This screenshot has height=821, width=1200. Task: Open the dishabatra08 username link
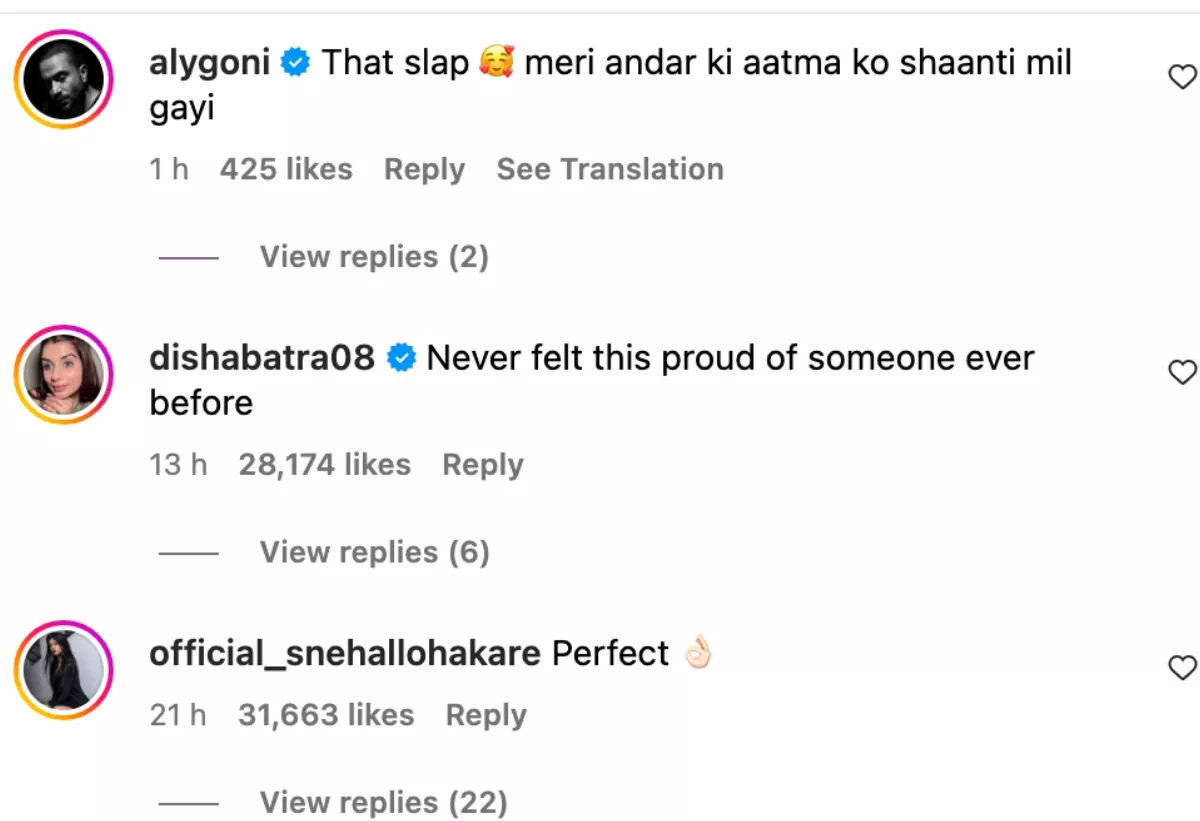pos(262,358)
